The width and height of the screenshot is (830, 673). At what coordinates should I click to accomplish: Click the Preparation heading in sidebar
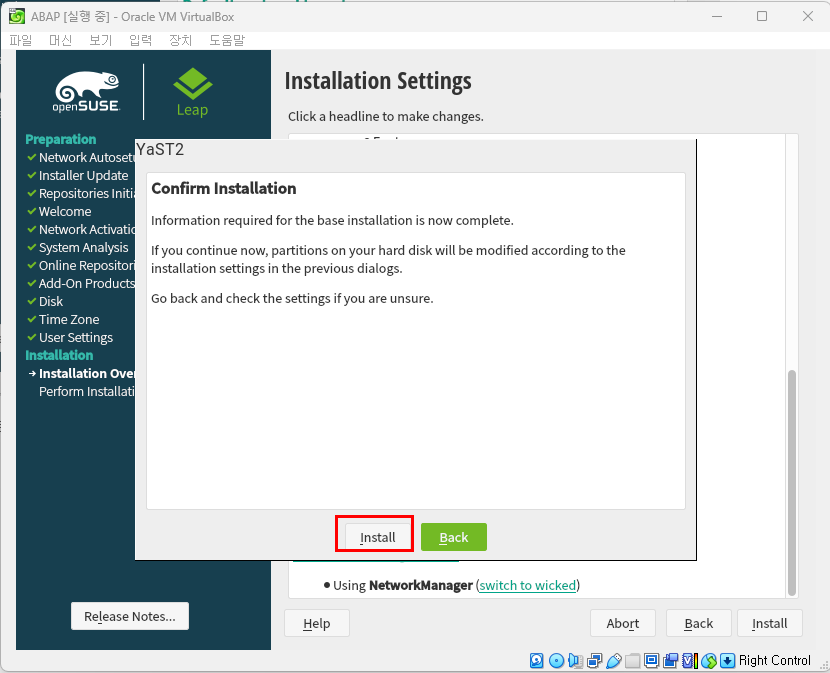click(x=61, y=139)
